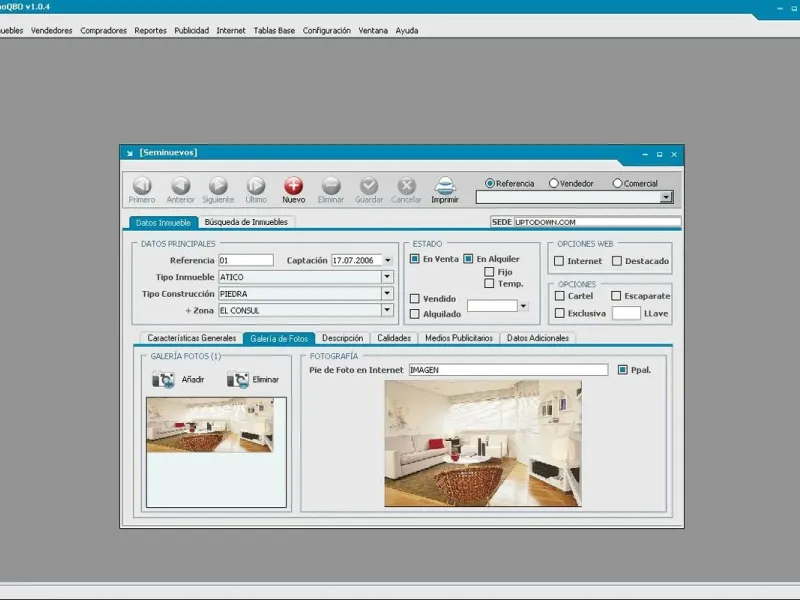Enable the Internet web option

pos(559,261)
